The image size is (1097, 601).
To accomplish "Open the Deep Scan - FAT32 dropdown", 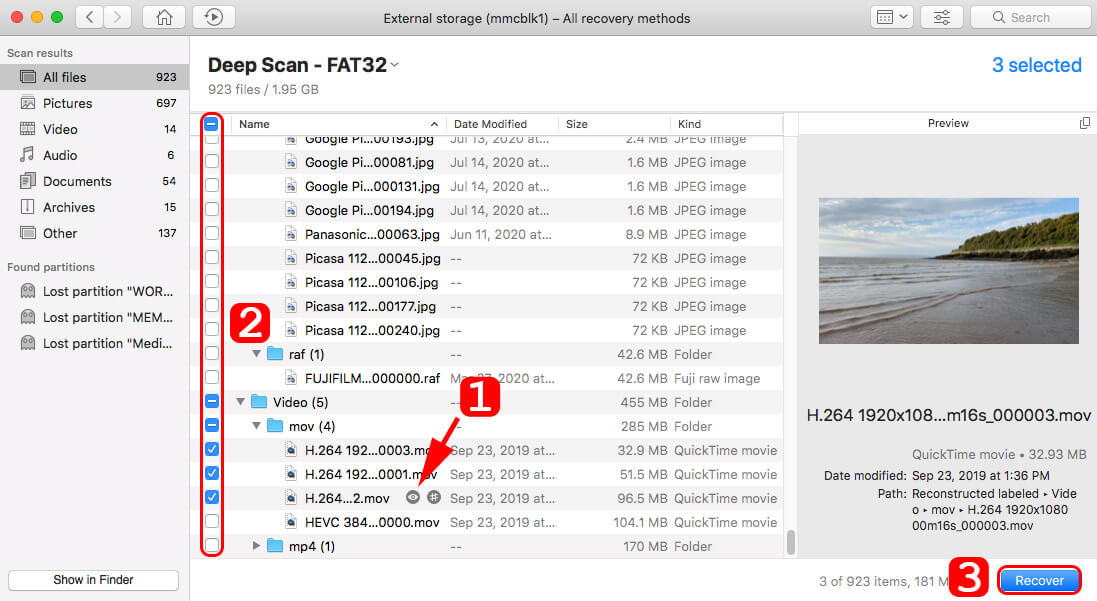I will coord(395,65).
